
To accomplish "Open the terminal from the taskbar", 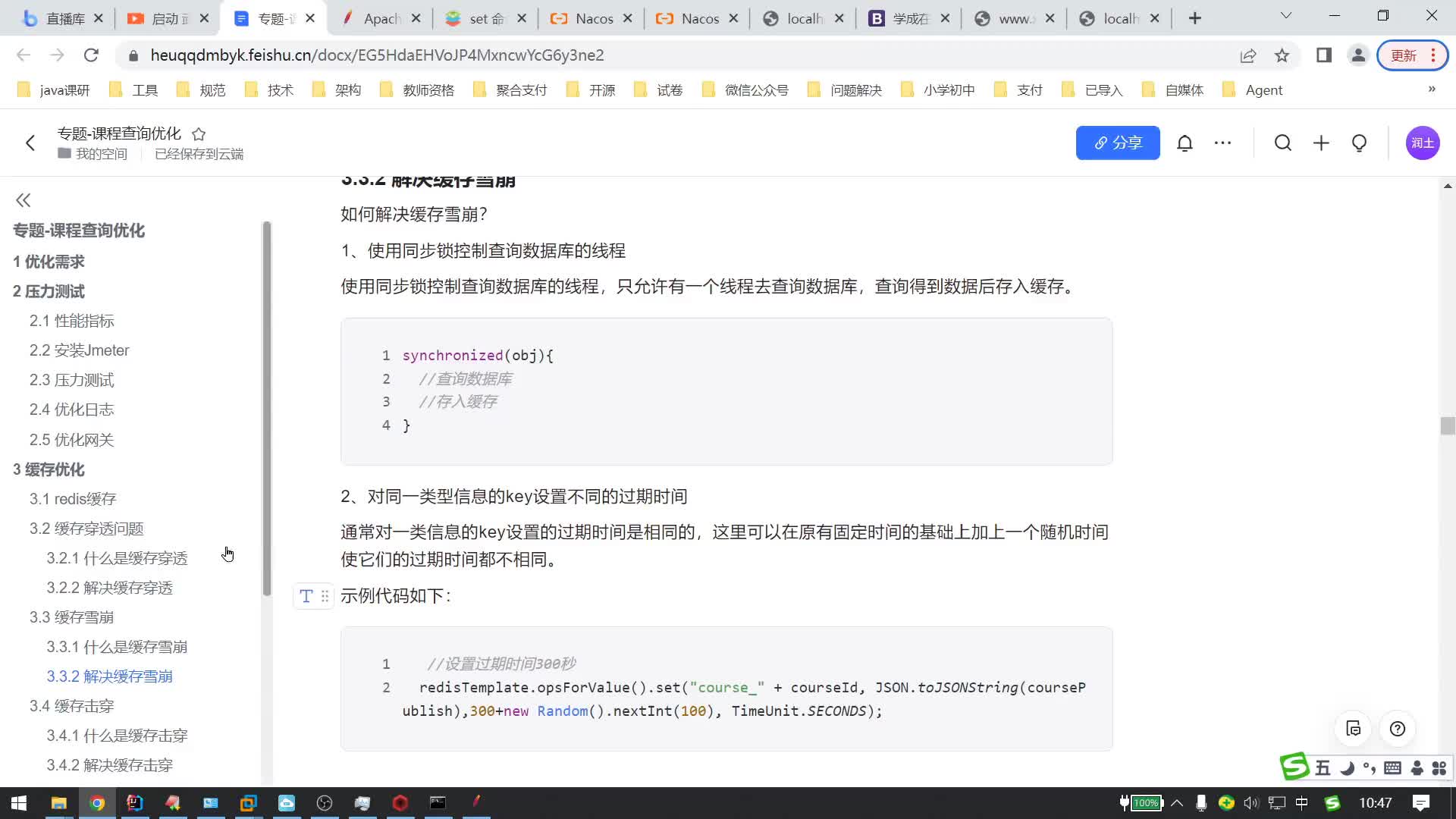I will click(x=438, y=803).
